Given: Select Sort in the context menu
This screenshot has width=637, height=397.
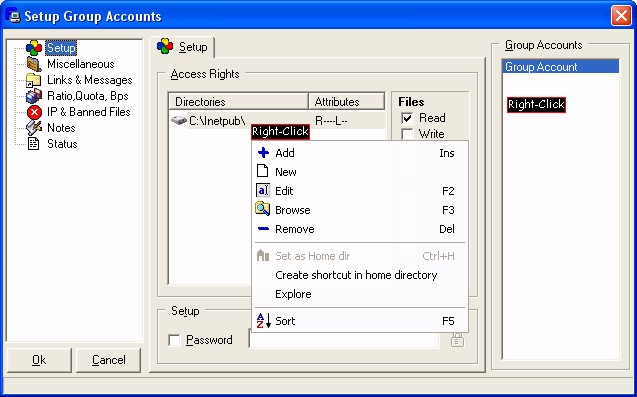Looking at the screenshot, I should (x=360, y=321).
